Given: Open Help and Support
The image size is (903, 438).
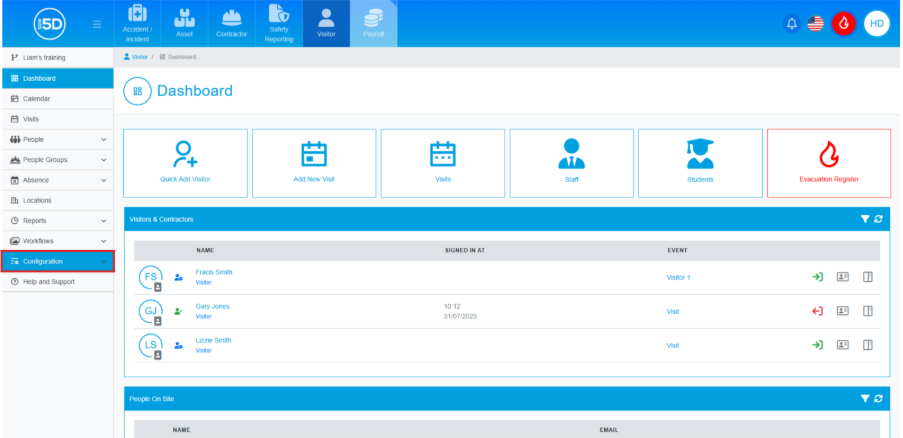Looking at the screenshot, I should coord(58,281).
